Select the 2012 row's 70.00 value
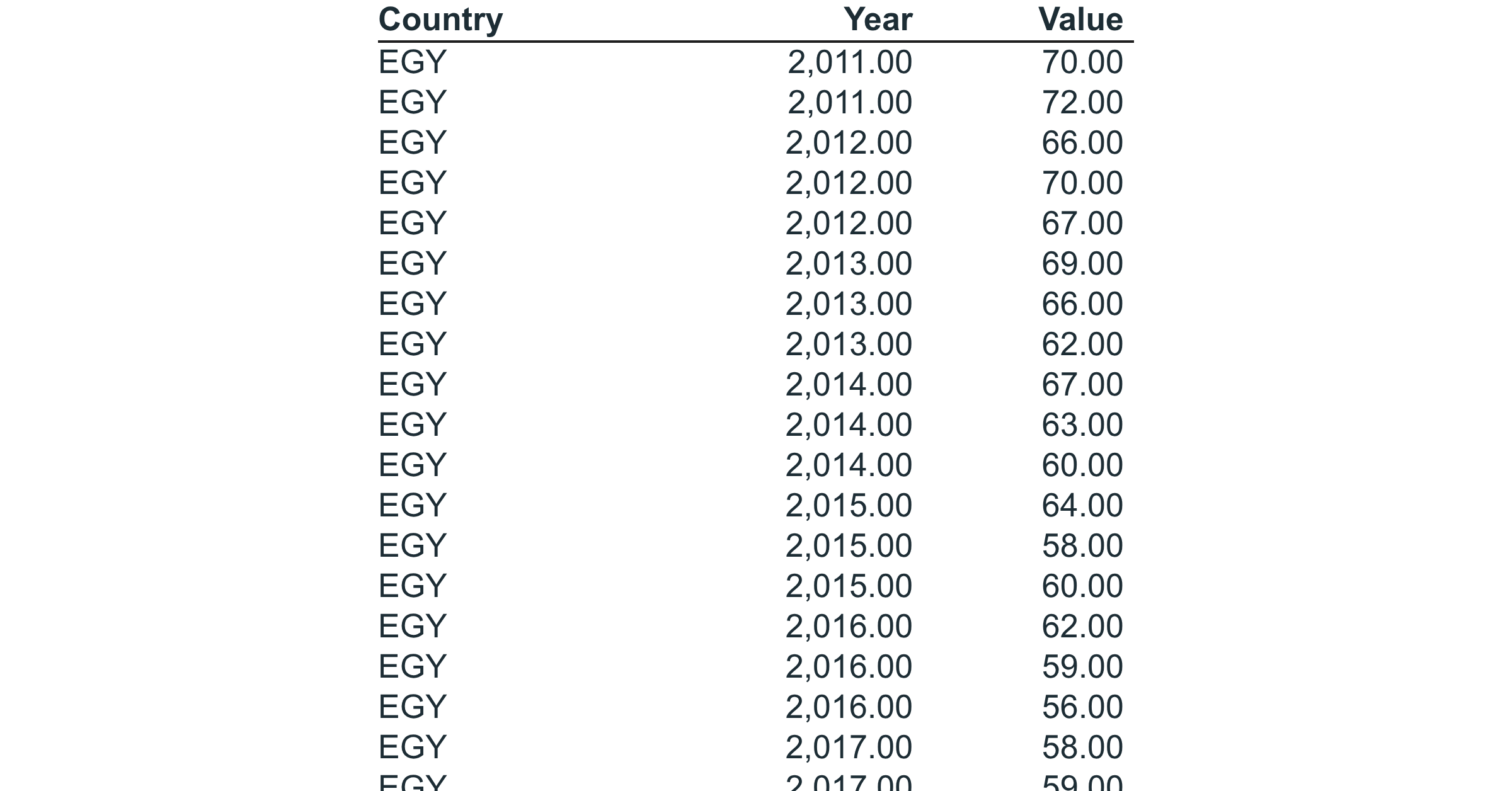The image size is (1512, 791). pos(1082,183)
